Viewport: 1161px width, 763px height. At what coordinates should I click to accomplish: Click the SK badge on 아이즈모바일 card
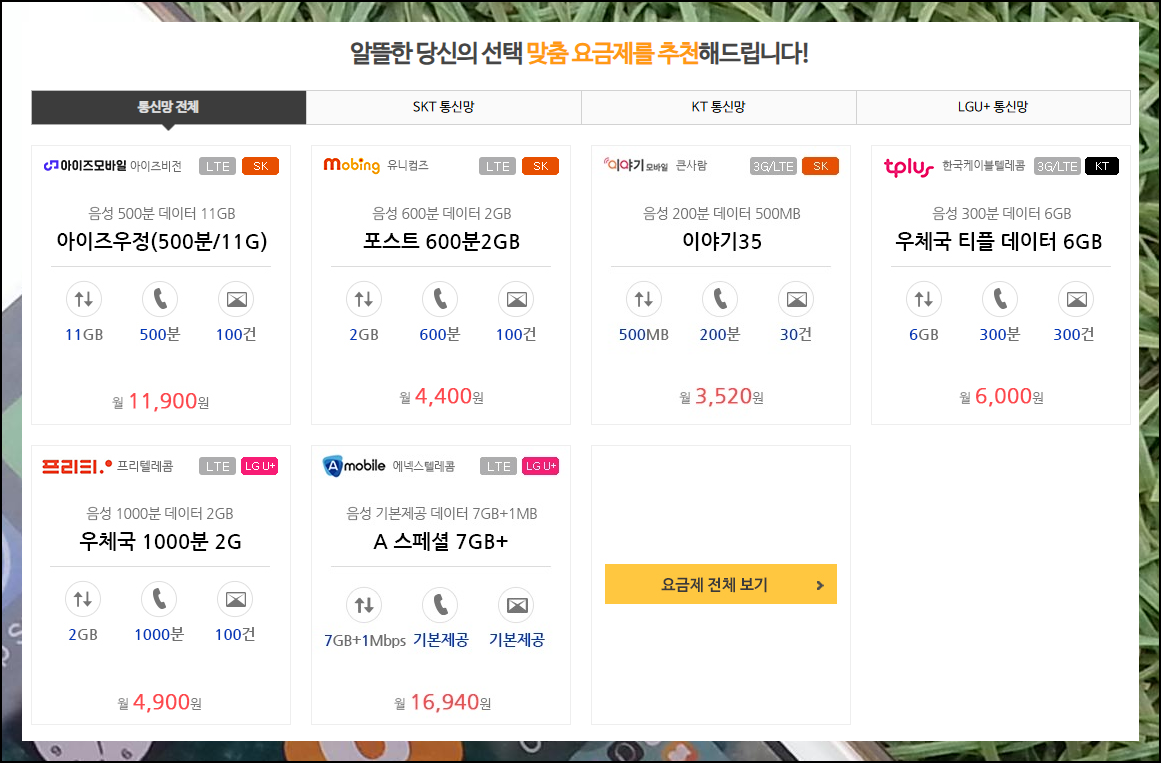click(x=261, y=166)
